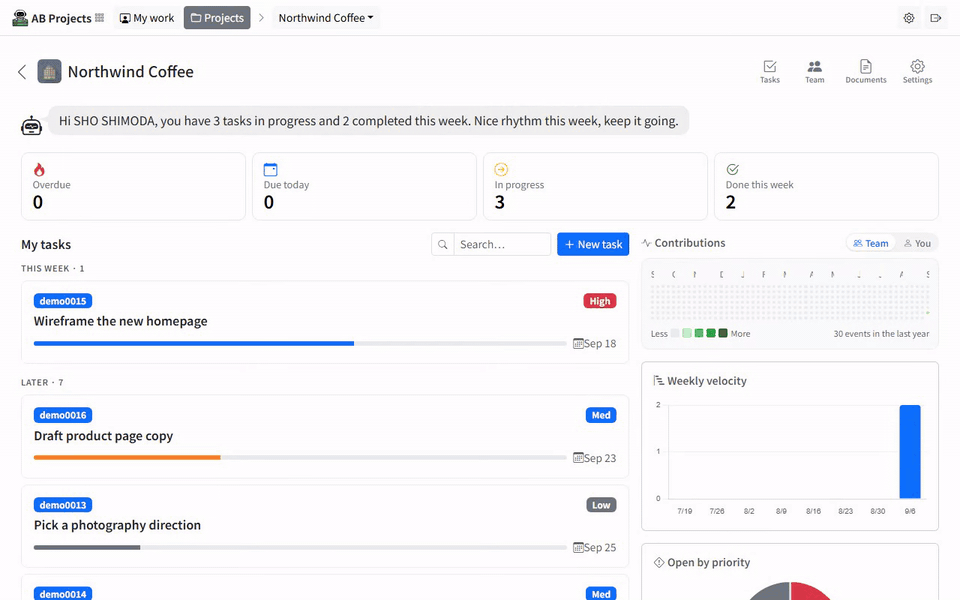Screen dimensions: 960x600
Task: Focus the Search tasks input field
Action: [x=502, y=244]
